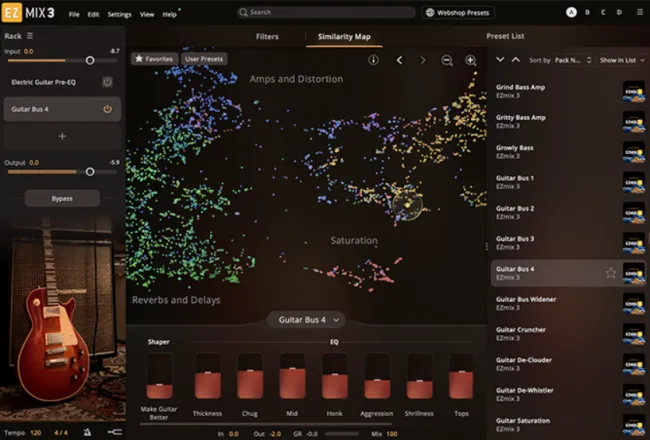Screen dimensions: 650x440
Task: Select the Growly Bass preset
Action: 568,152
